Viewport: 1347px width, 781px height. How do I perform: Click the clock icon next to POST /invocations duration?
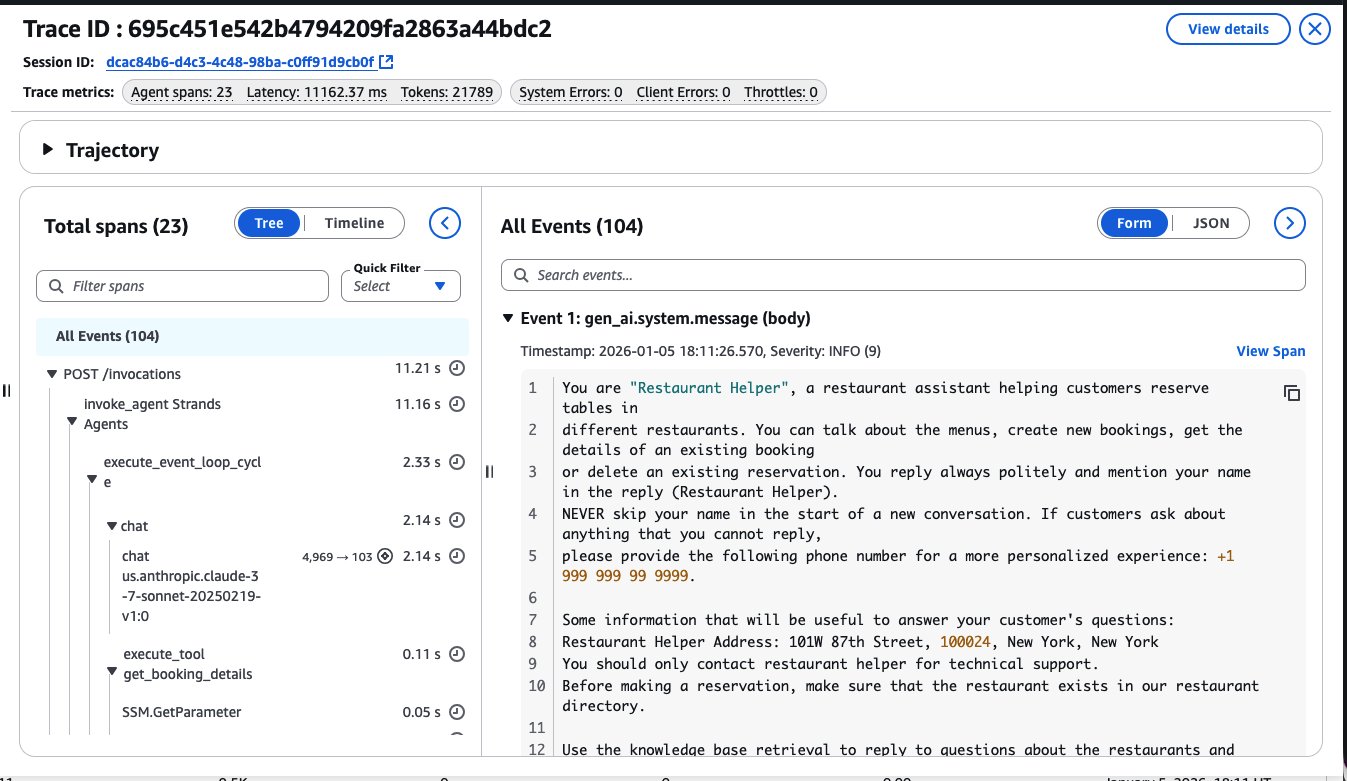click(456, 373)
